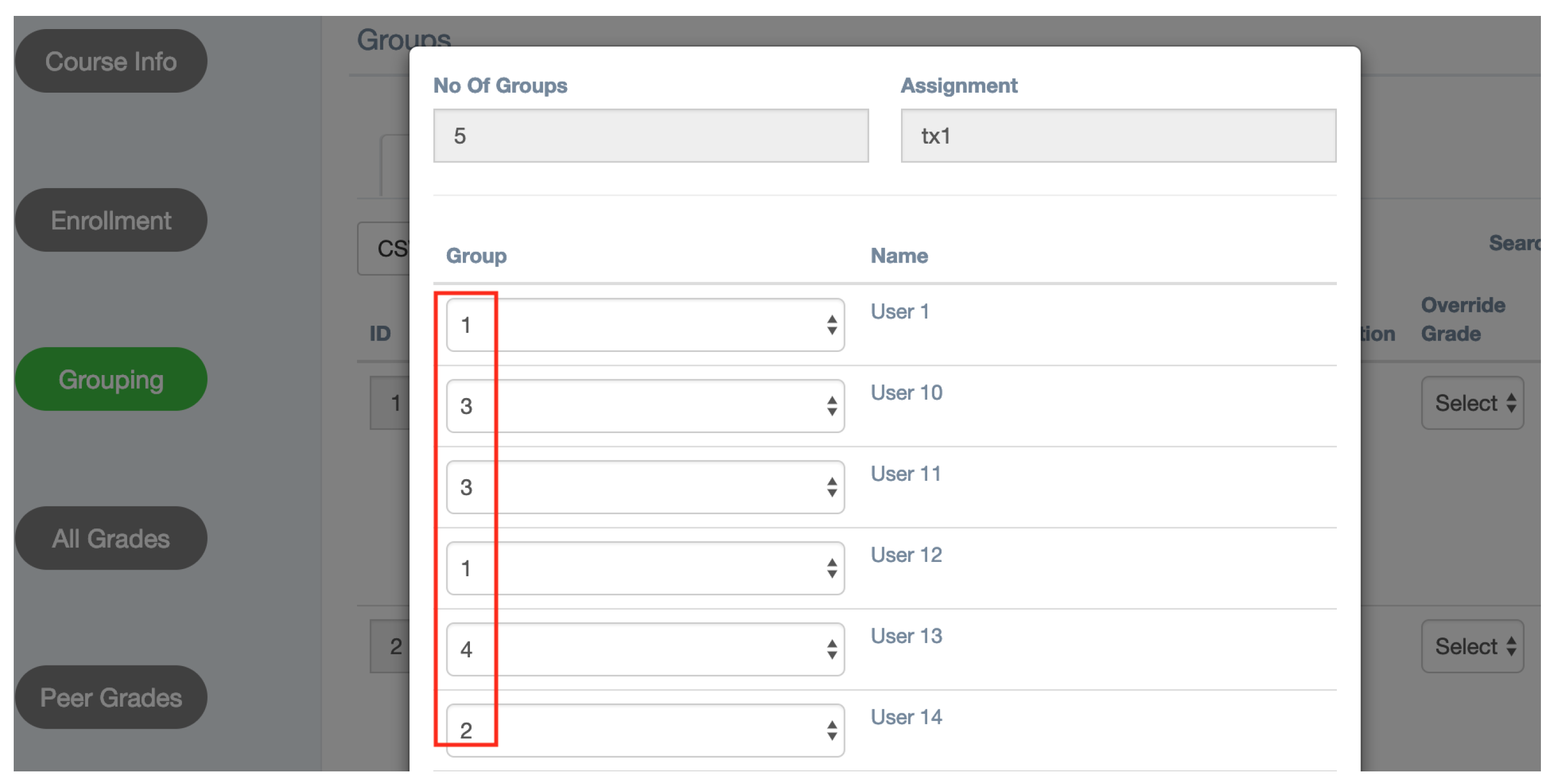Click the Course Info sidebar button
This screenshot has height=784, width=1559.
click(111, 61)
